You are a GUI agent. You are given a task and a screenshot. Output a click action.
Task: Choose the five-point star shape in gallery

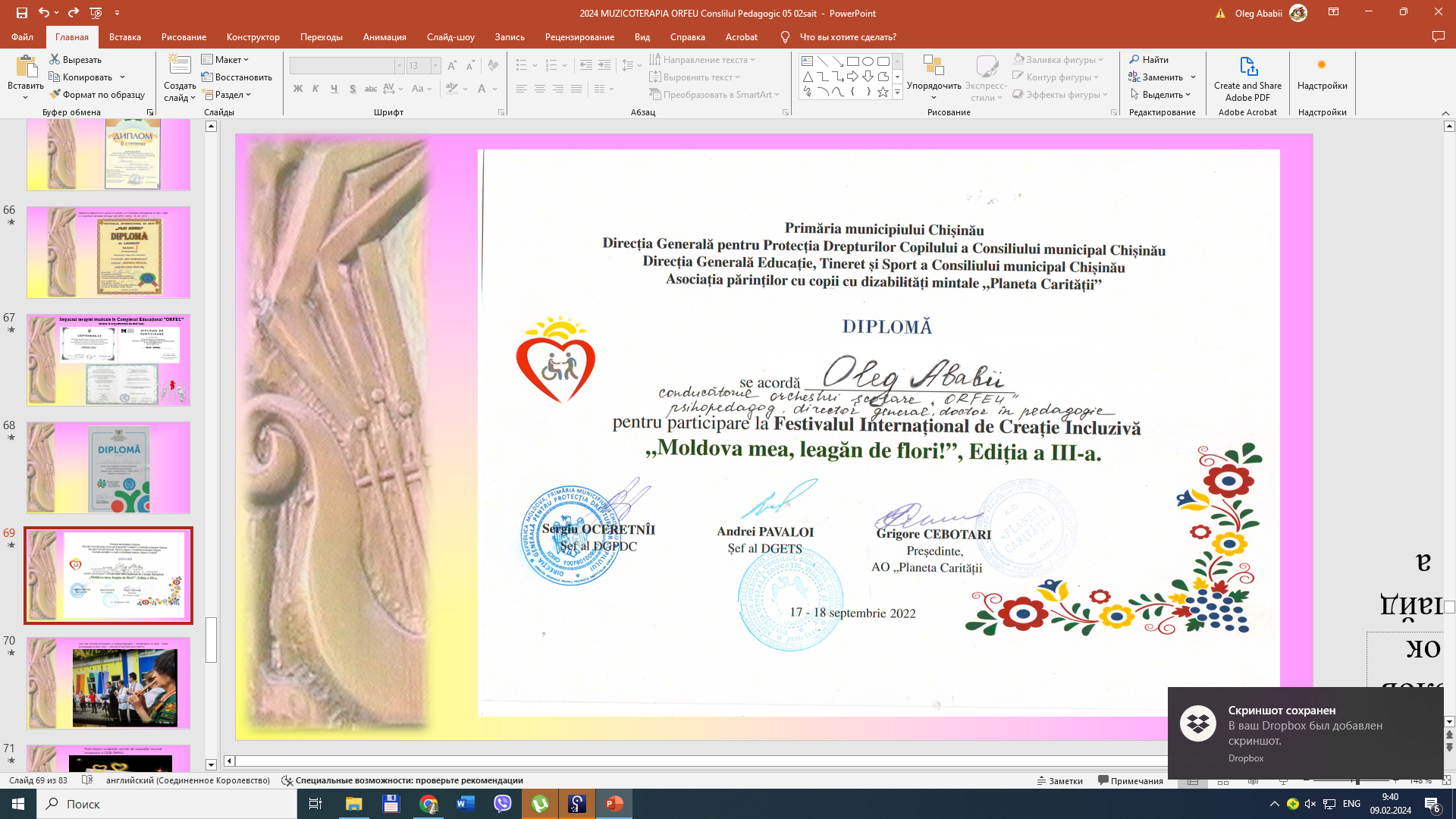[883, 92]
